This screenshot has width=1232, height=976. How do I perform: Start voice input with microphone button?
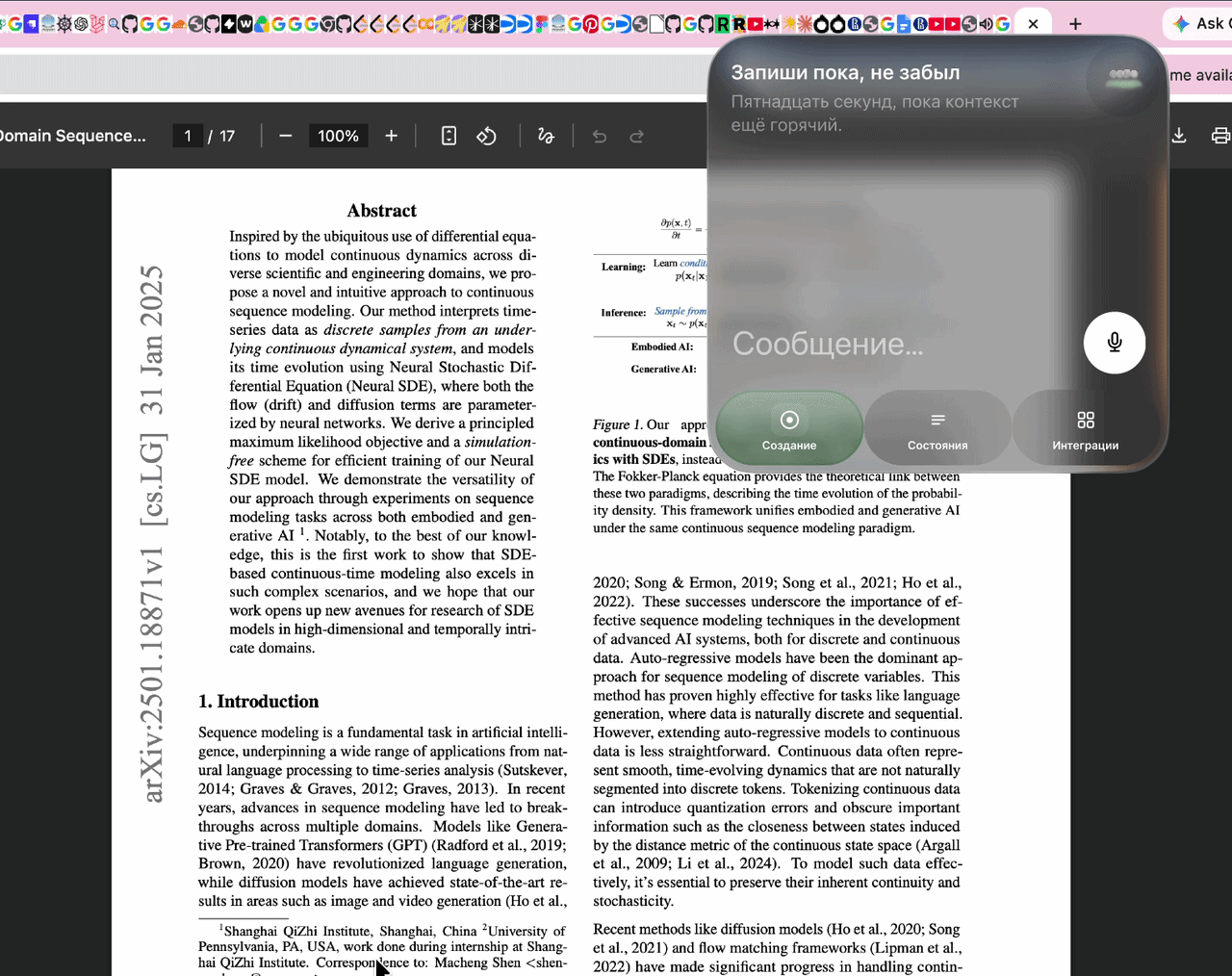pos(1115,343)
